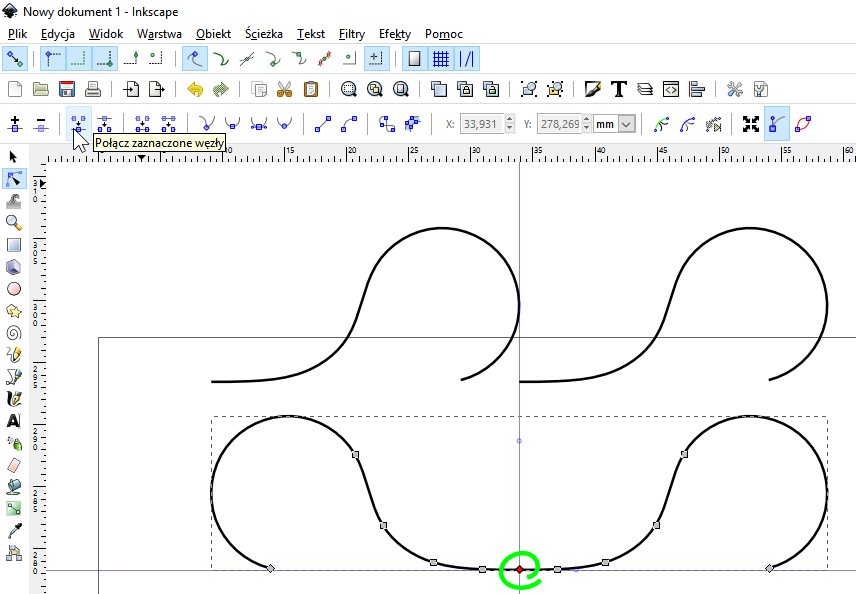
Task: Open the Warstwa menu
Action: pos(159,34)
